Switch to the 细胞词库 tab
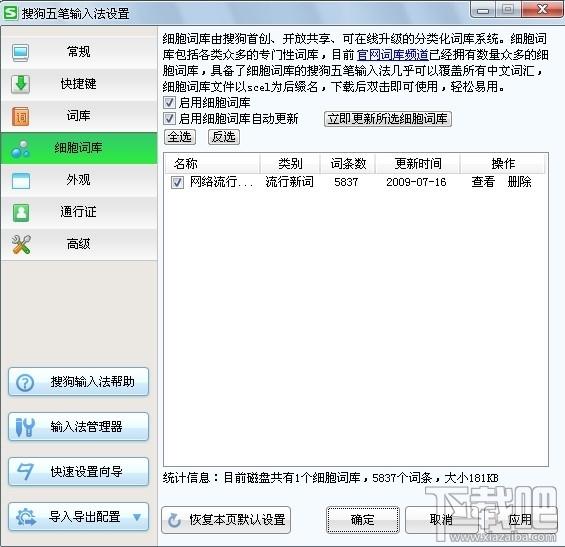Screen dimensions: 565x547 click(79, 148)
